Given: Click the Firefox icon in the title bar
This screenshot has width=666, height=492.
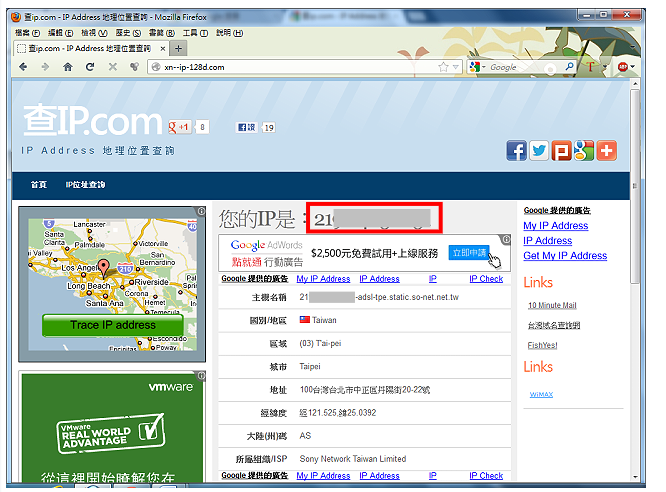Looking at the screenshot, I should pos(16,17).
